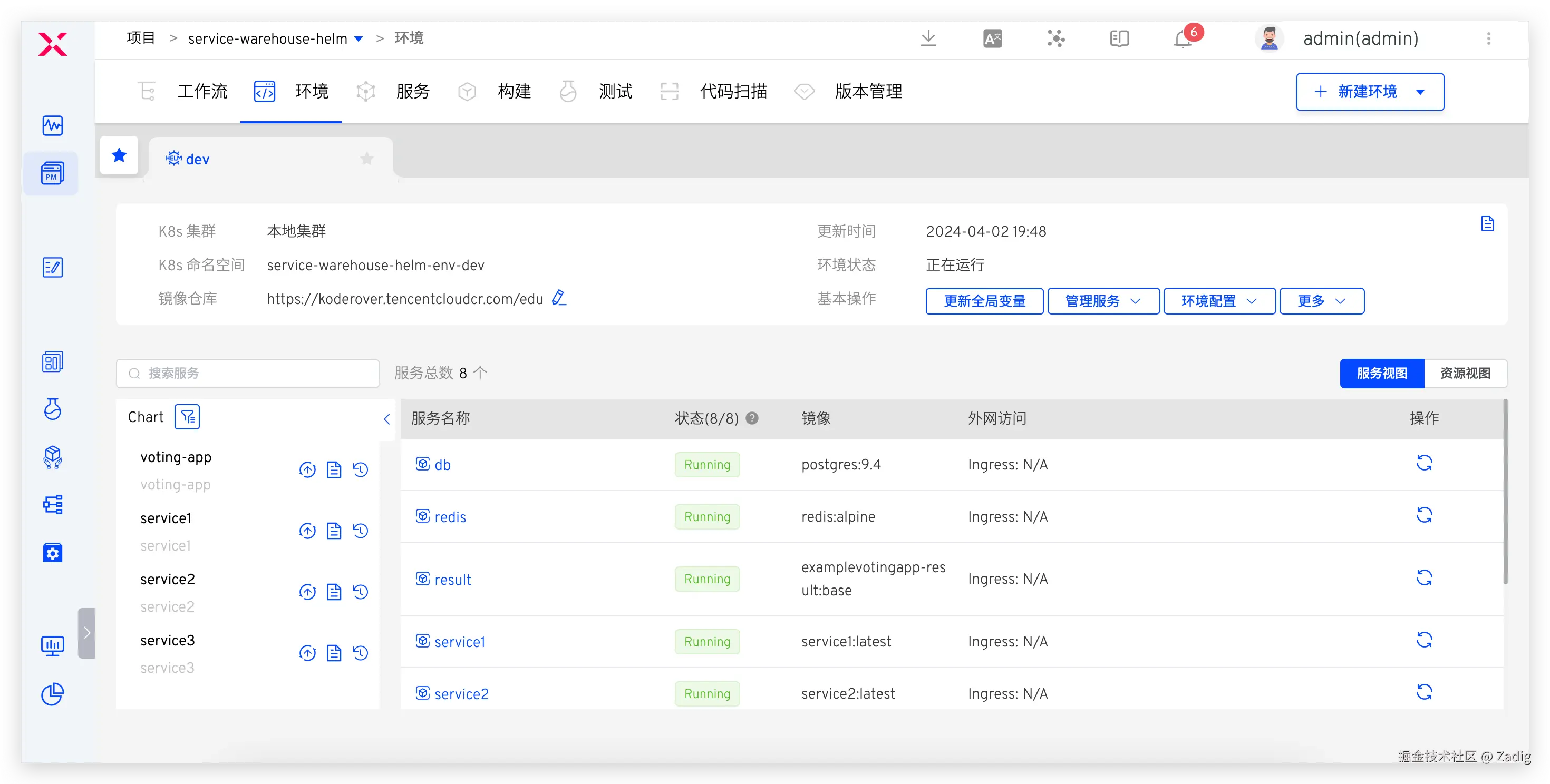Open the language translation icon

coord(992,38)
